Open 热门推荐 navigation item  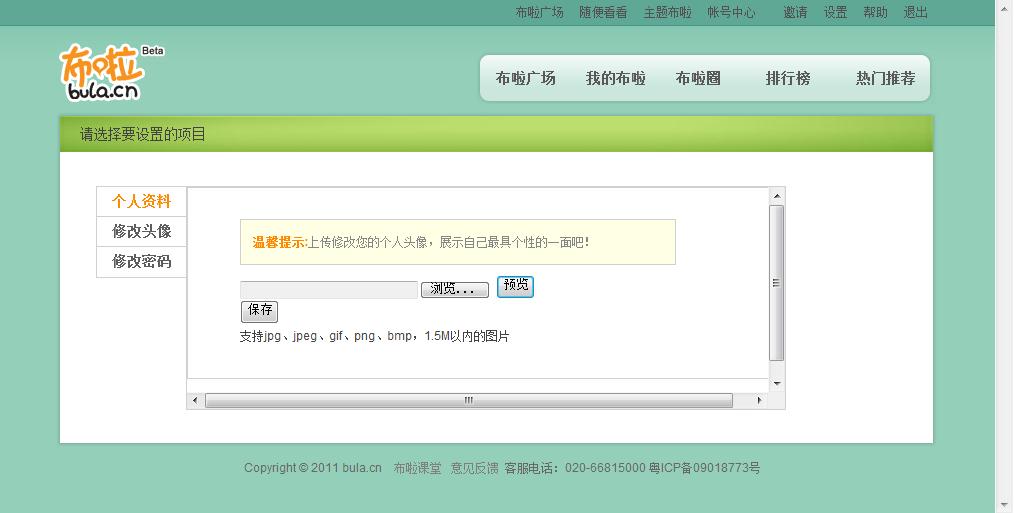pyautogui.click(x=885, y=78)
